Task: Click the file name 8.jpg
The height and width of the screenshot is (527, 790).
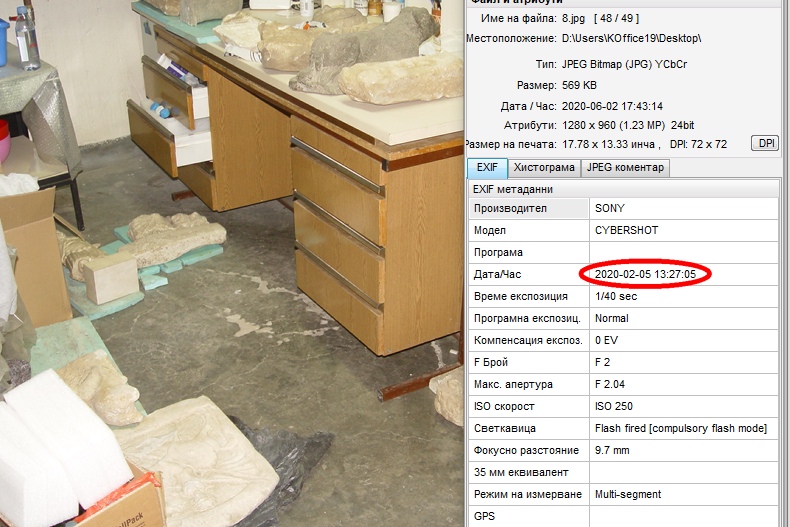Action: point(573,16)
